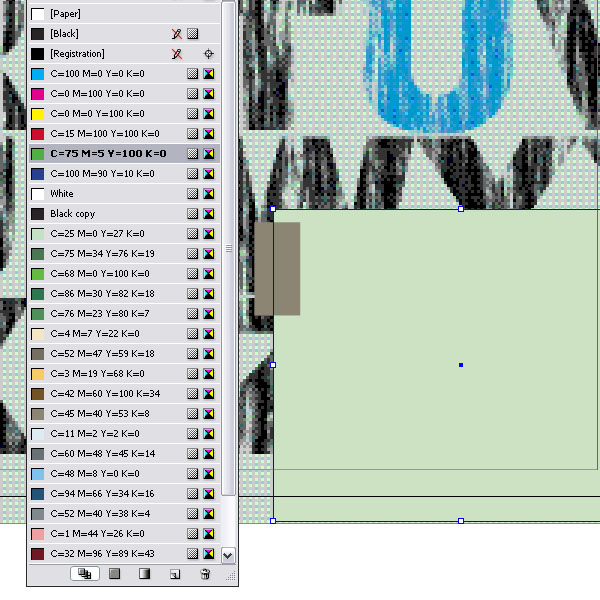Click process color icon on C=75 M=5 Y=100 K=0
This screenshot has height=600, width=600.
(192, 153)
